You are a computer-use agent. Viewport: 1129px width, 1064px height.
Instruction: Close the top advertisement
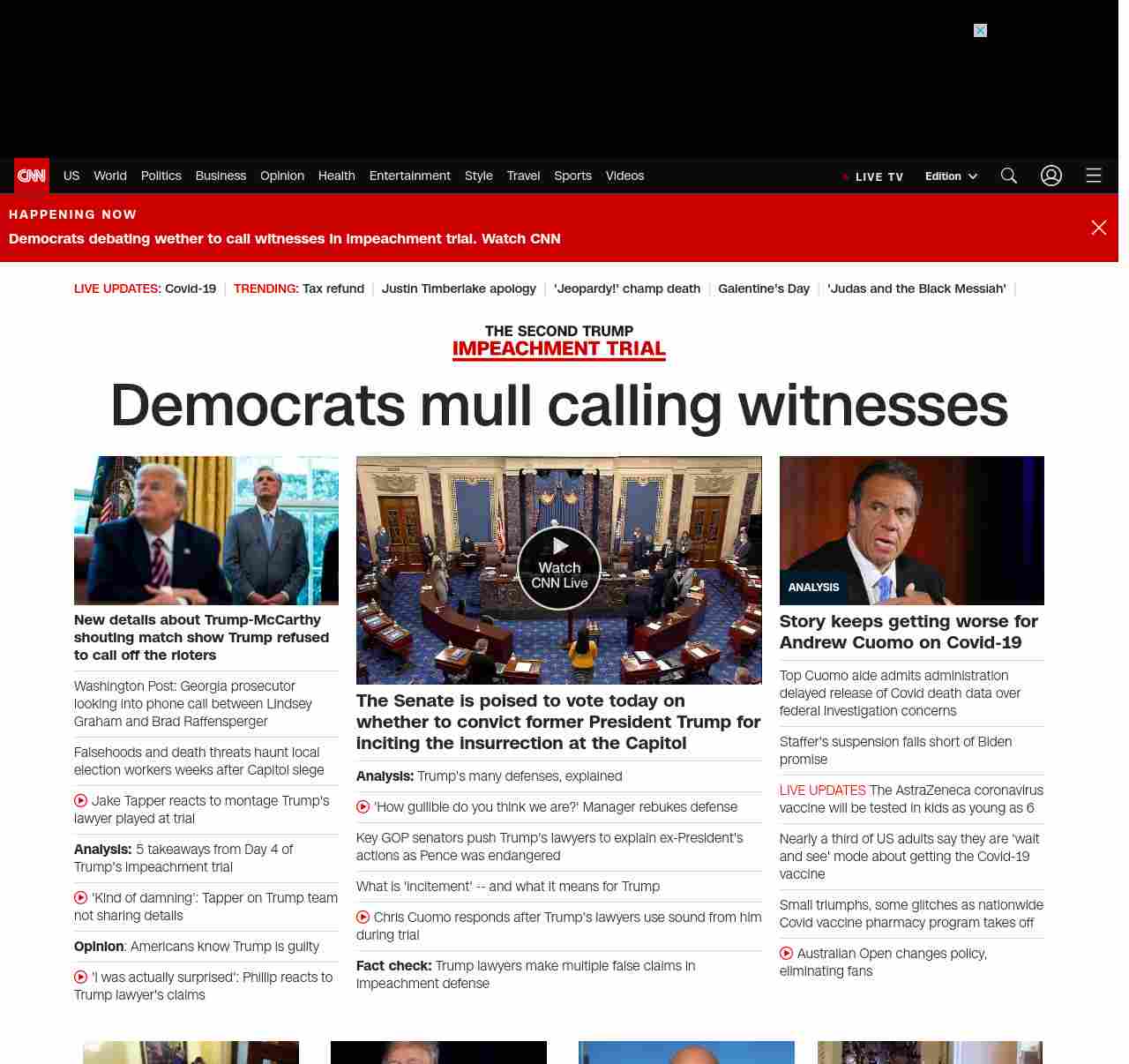[980, 31]
